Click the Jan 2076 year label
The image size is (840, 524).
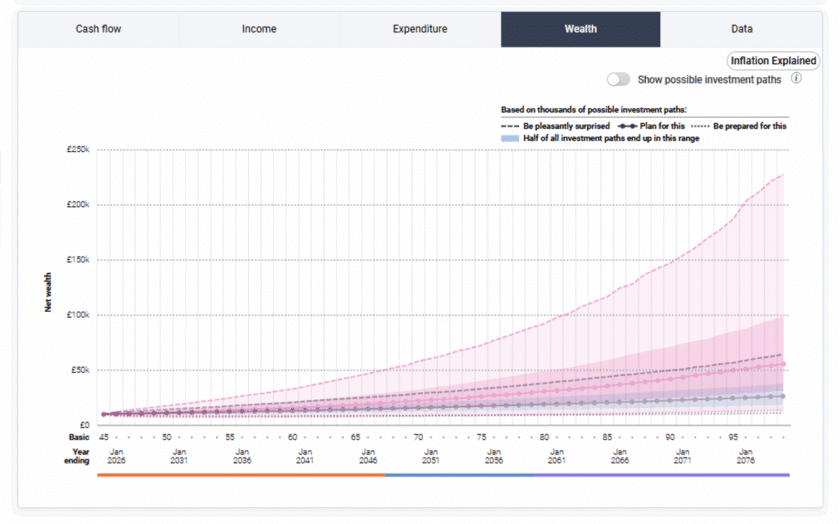[x=746, y=456]
